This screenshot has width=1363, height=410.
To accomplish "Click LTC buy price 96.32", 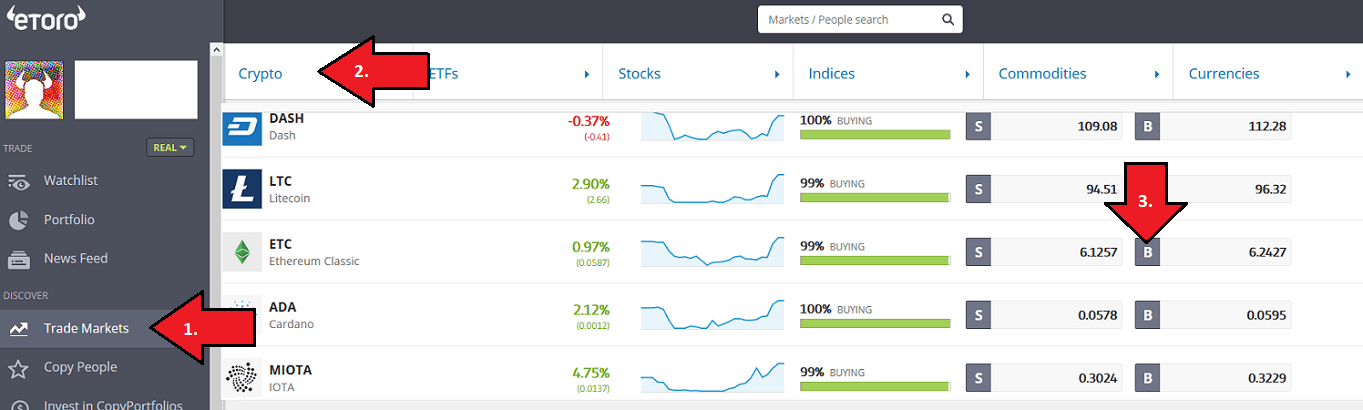I will pos(1270,189).
